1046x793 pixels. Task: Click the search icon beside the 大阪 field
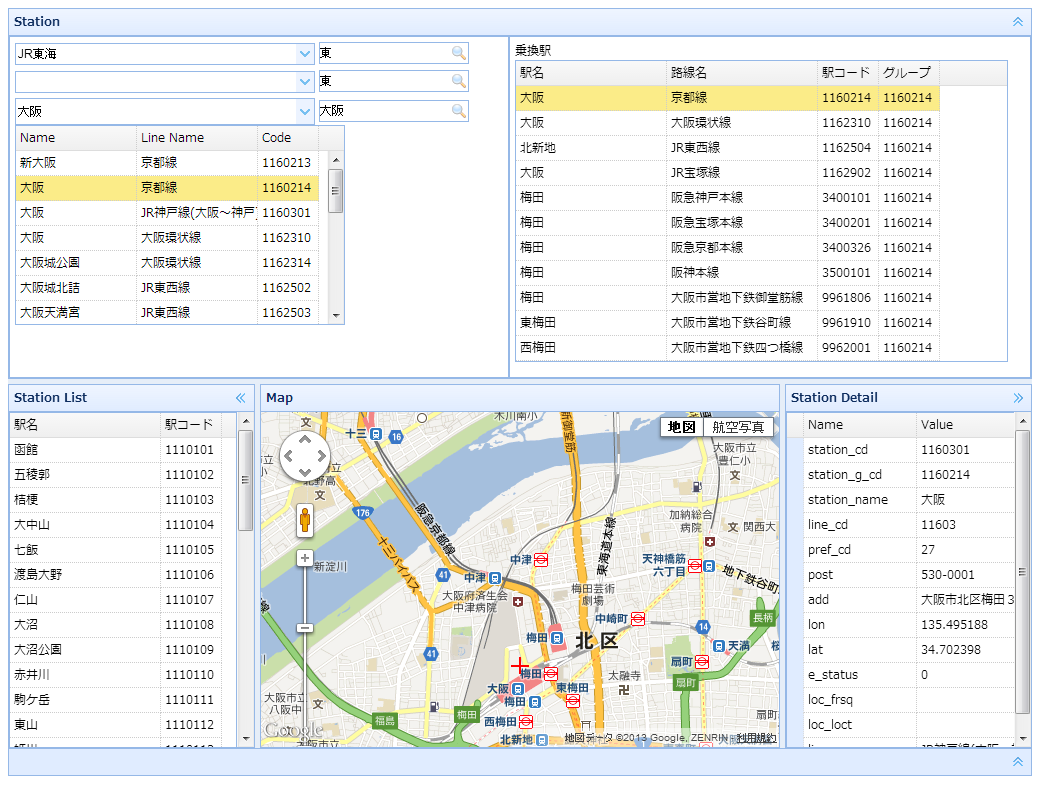click(459, 111)
